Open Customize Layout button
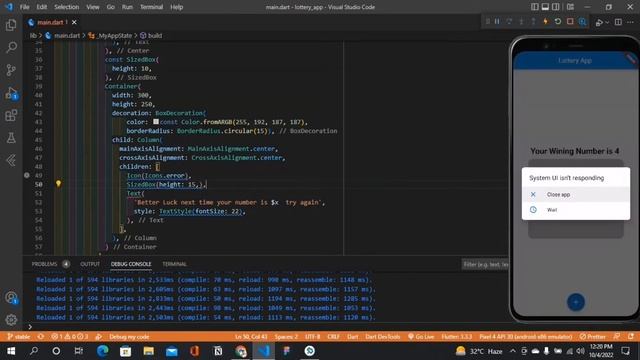The width and height of the screenshot is (640, 360). click(x=570, y=7)
